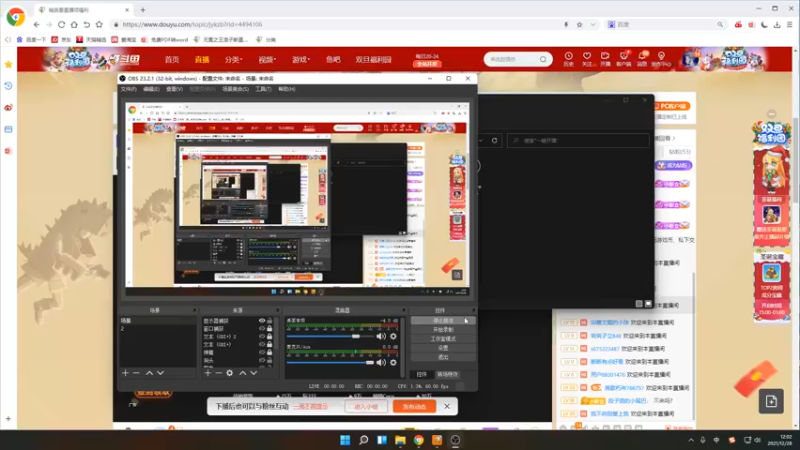Click the floating upload document button
Viewport: 800px width, 450px height.
(x=771, y=401)
